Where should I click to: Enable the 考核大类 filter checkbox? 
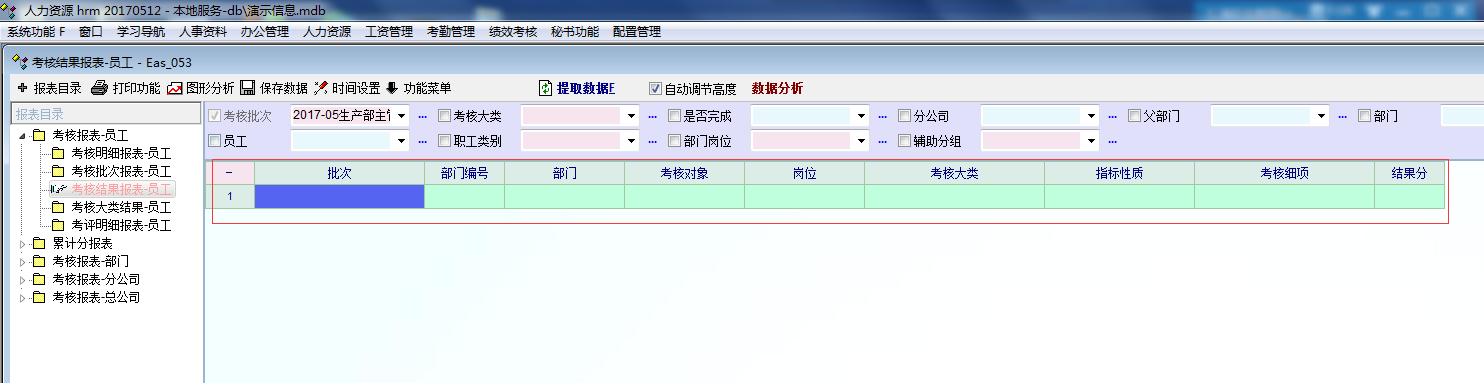click(444, 116)
